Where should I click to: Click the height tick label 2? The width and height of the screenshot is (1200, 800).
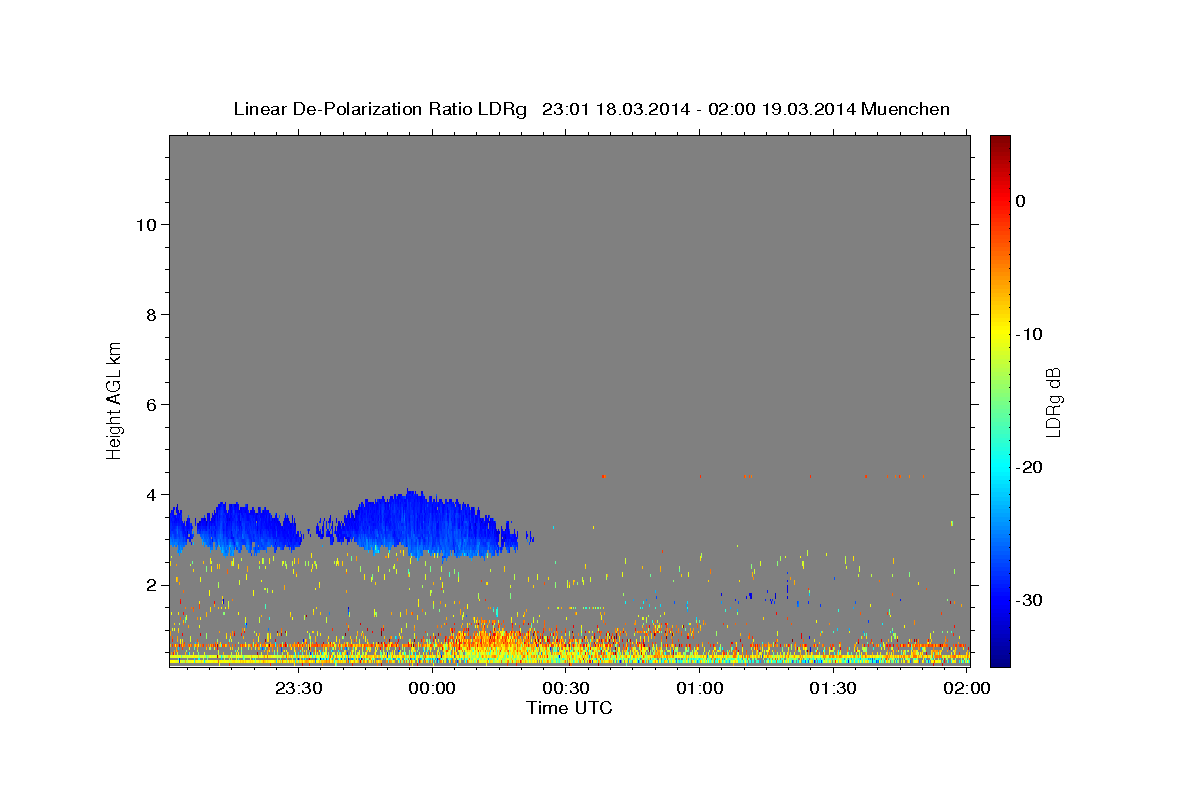pyautogui.click(x=152, y=584)
